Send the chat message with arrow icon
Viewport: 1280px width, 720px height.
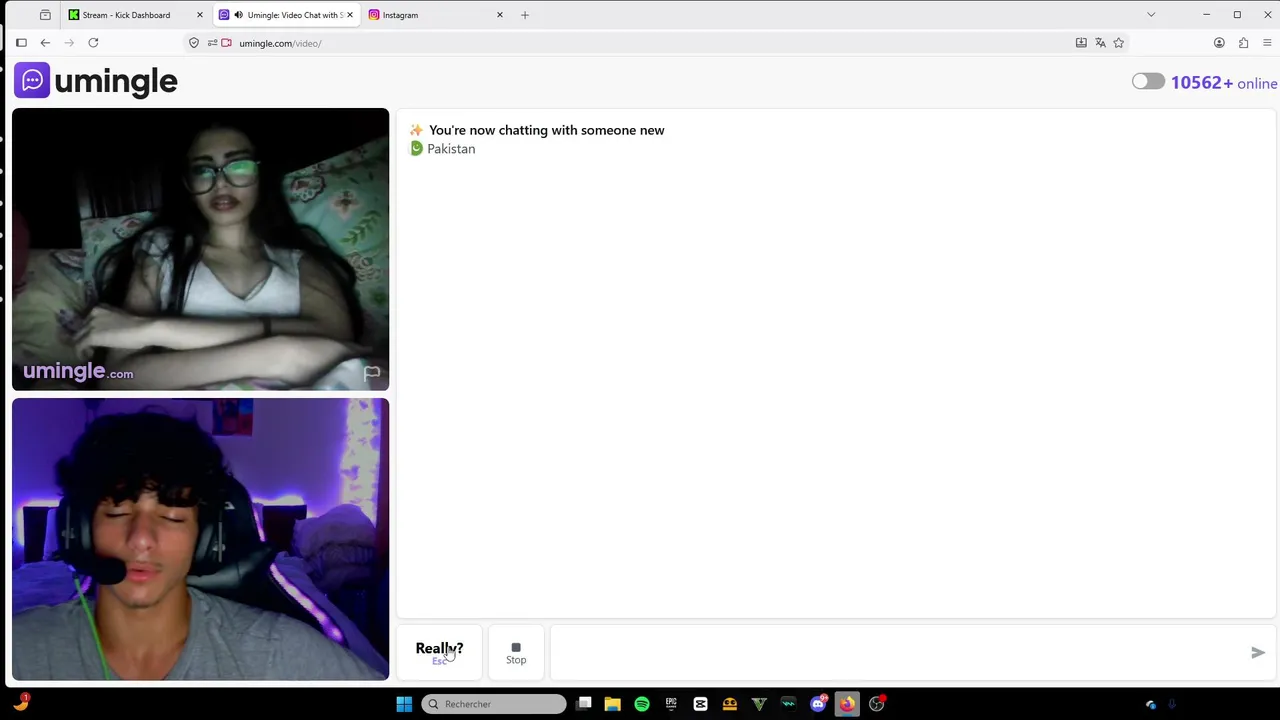(1258, 653)
